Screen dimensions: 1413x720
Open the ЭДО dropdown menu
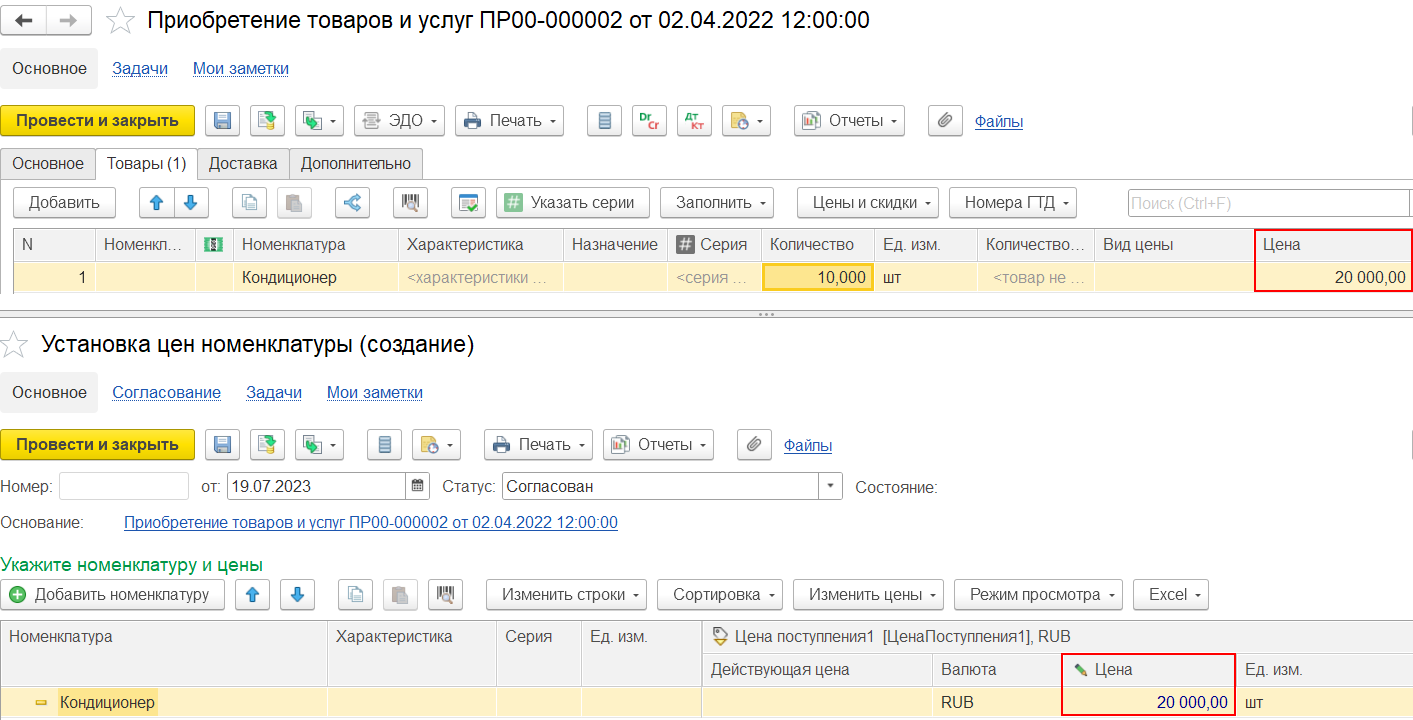pyautogui.click(x=399, y=121)
